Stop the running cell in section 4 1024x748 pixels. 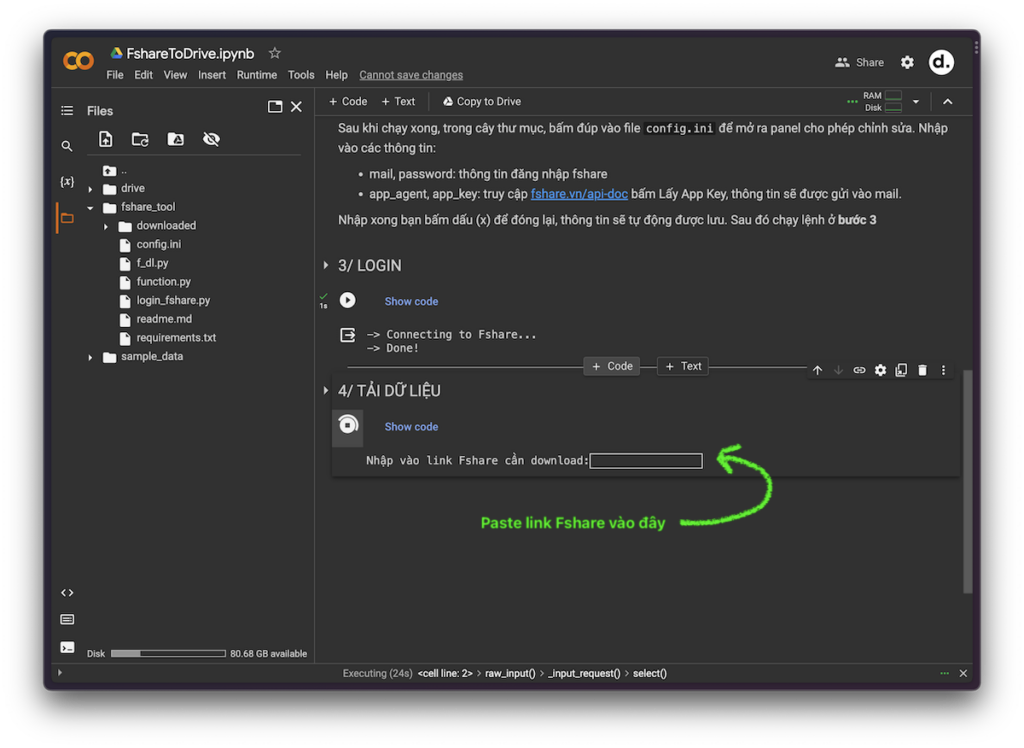pyautogui.click(x=348, y=426)
